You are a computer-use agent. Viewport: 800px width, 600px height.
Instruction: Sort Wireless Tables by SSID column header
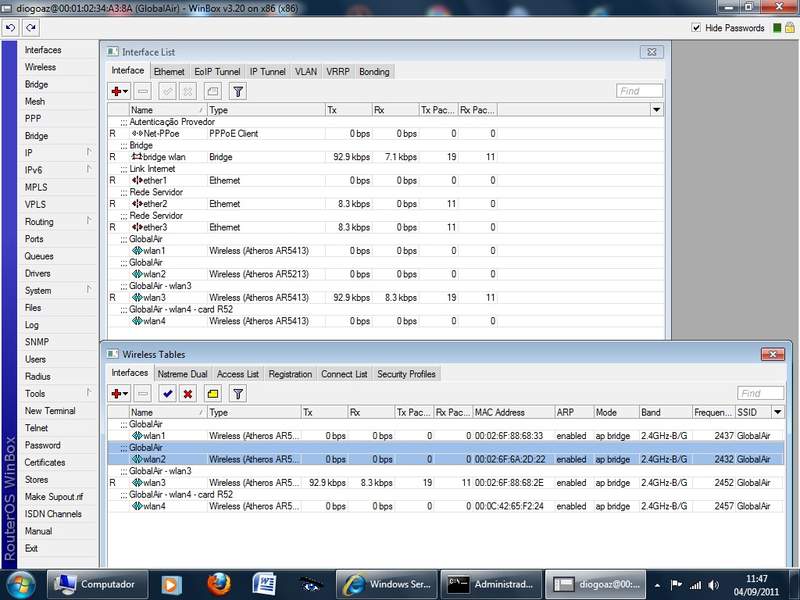pos(754,412)
